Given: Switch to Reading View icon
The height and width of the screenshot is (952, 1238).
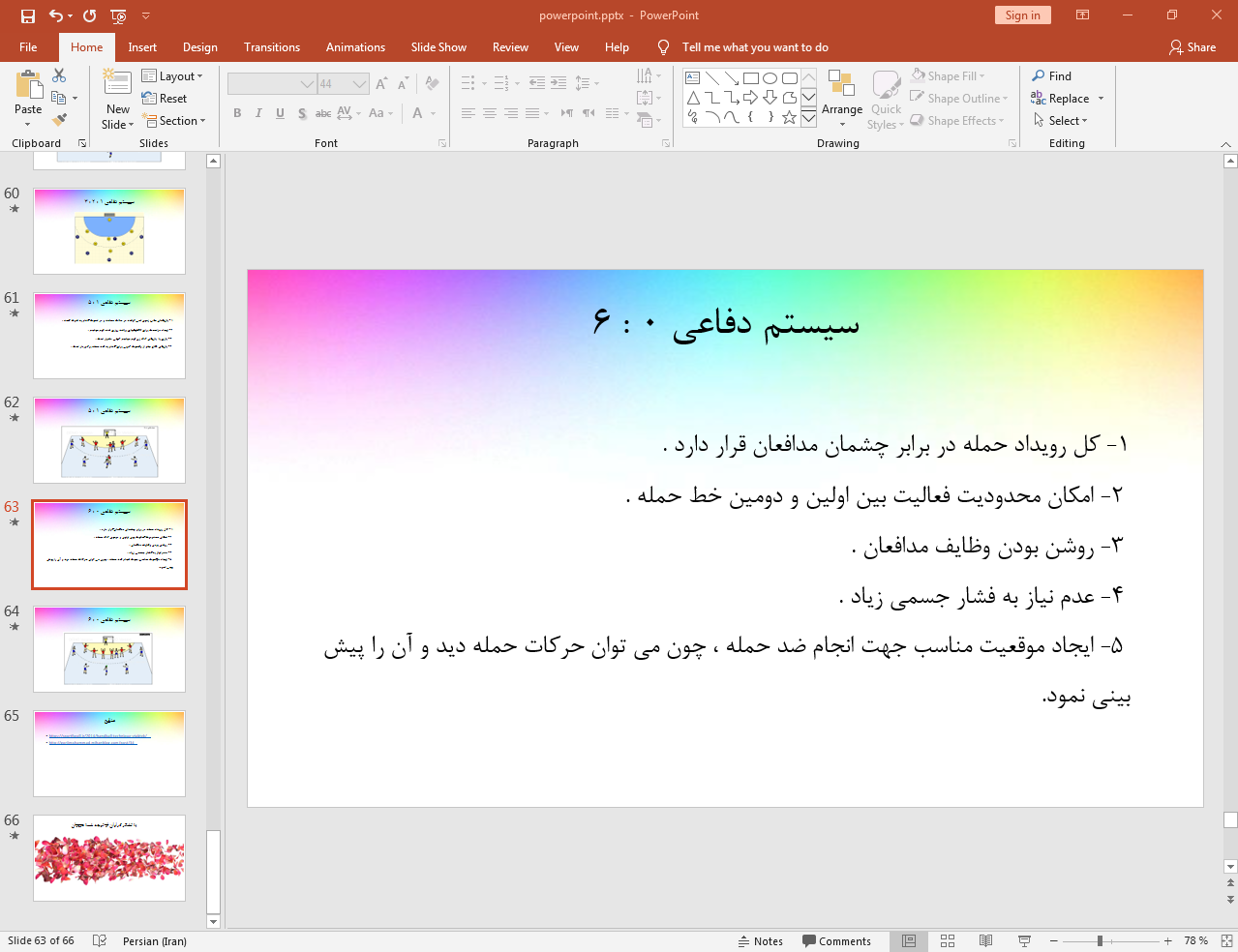Looking at the screenshot, I should [985, 940].
